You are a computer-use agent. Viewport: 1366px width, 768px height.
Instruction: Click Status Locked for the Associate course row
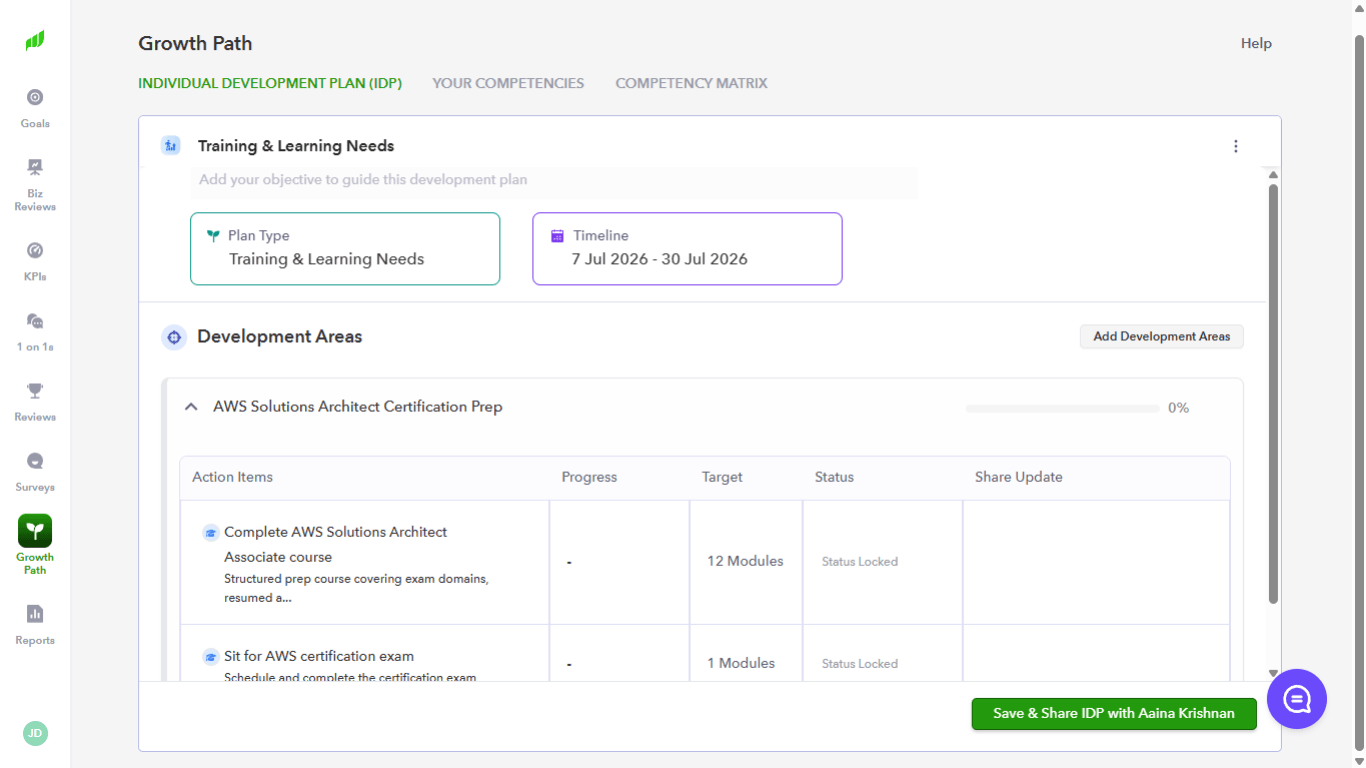pos(860,562)
